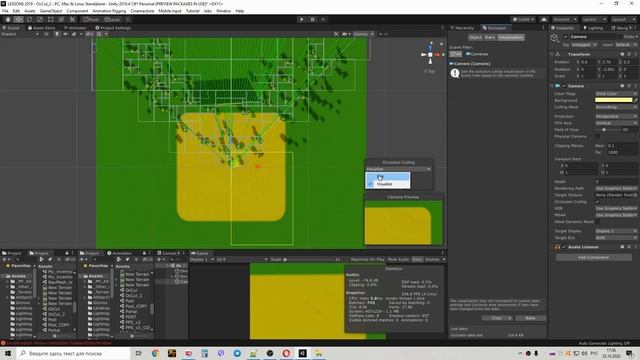Toggle scene audio icon in Scene toolbar
Screen dimensions: 640x360
click(x=65, y=34)
